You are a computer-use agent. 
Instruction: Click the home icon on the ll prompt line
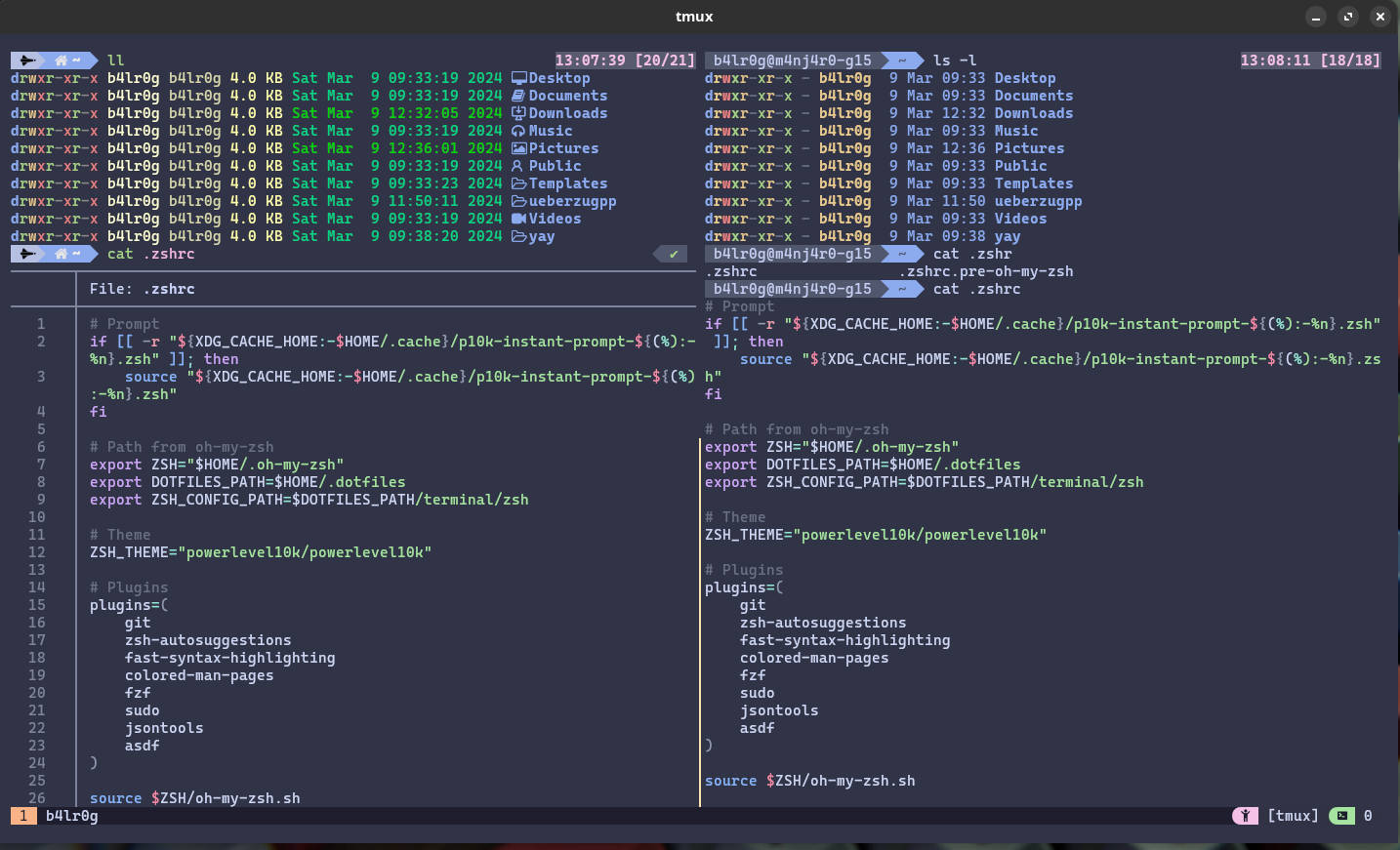(62, 61)
